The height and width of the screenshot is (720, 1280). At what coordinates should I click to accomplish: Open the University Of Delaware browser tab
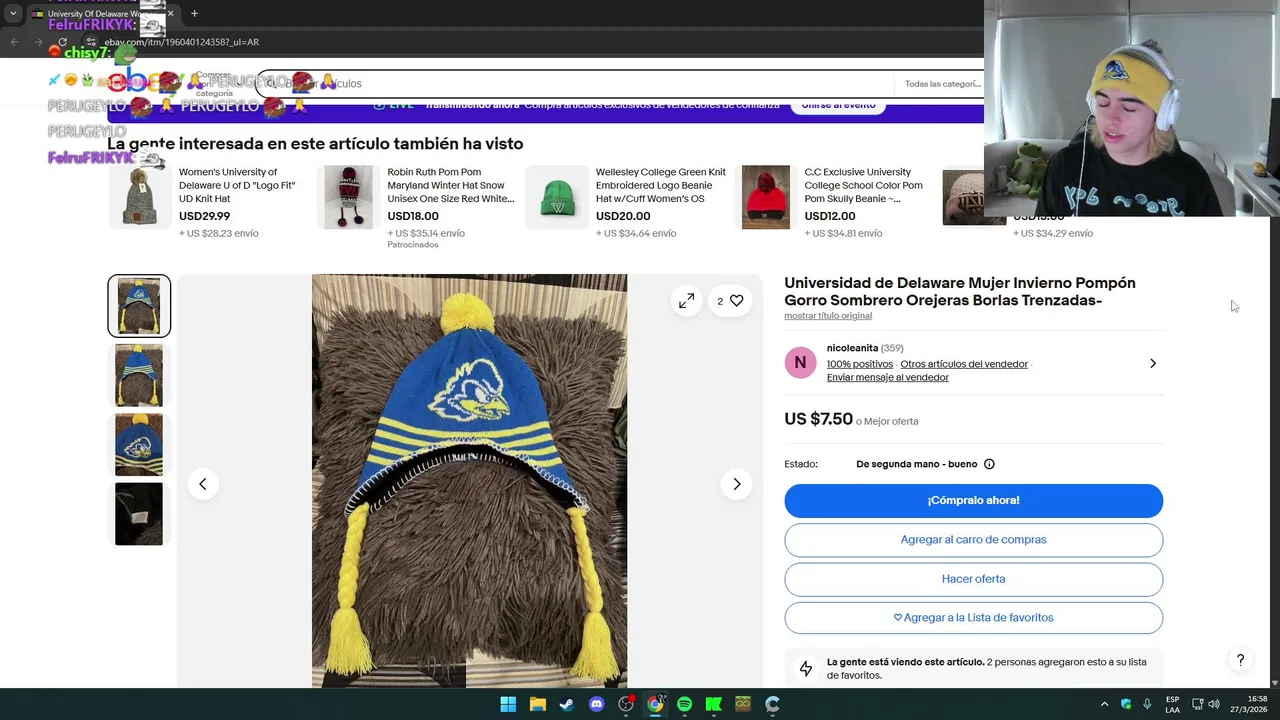pyautogui.click(x=104, y=14)
